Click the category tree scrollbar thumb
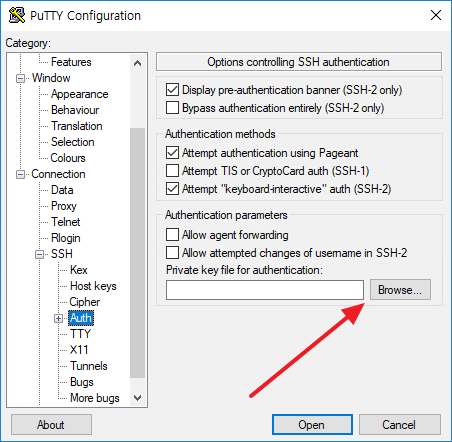This screenshot has width=452, height=442. click(137, 253)
